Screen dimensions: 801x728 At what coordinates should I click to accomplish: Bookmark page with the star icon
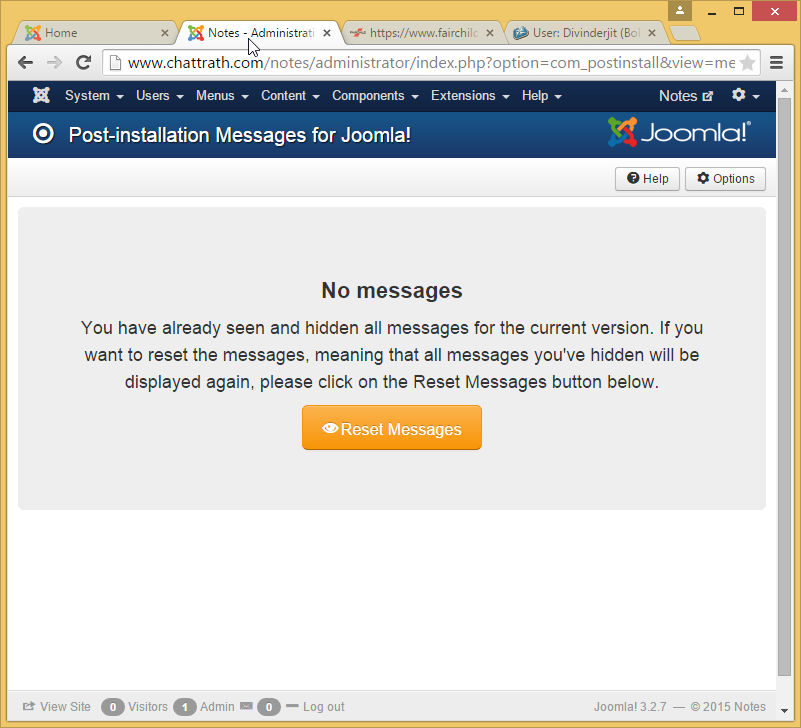(747, 63)
